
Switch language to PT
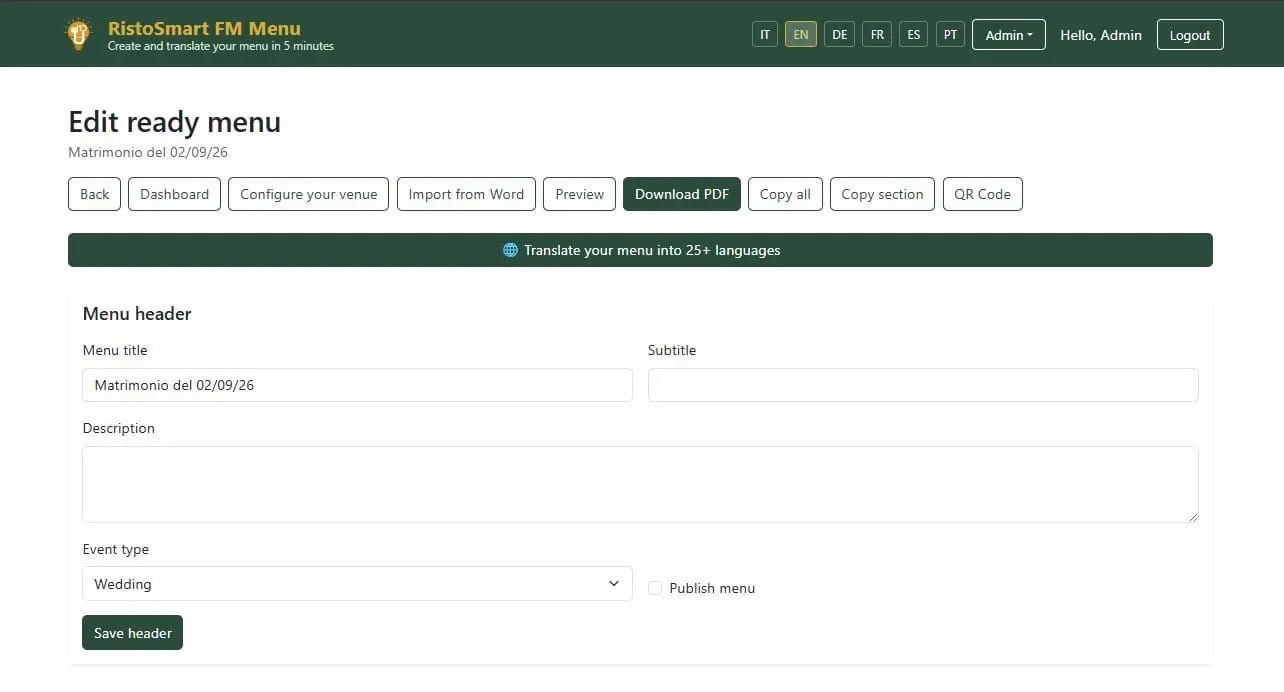[950, 34]
